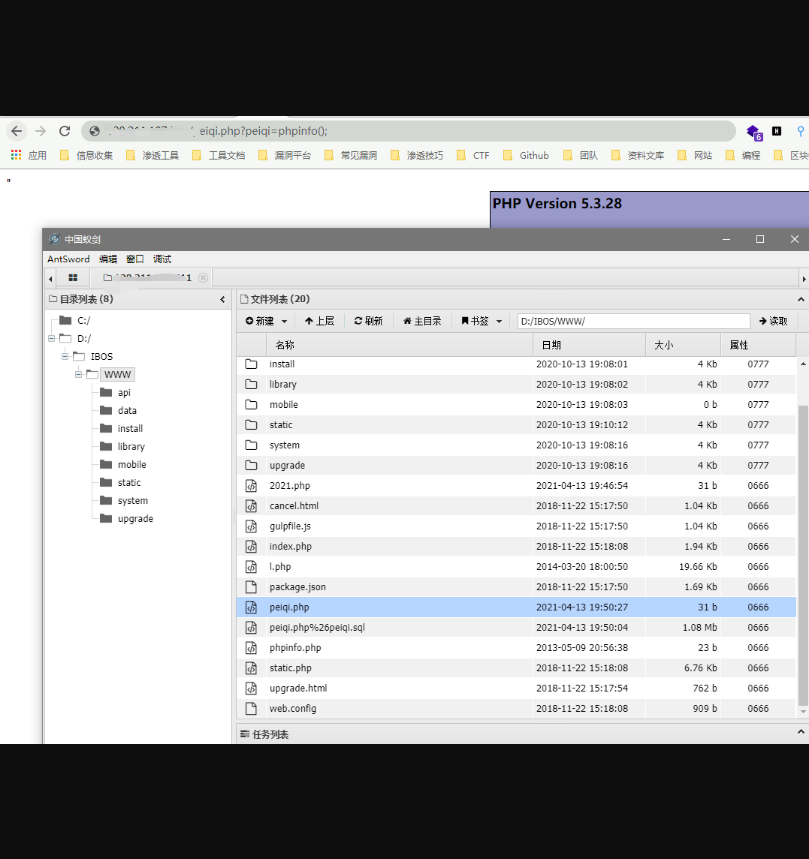The height and width of the screenshot is (859, 809).
Task: Open the 书签 bookmarks dropdown
Action: (x=481, y=321)
